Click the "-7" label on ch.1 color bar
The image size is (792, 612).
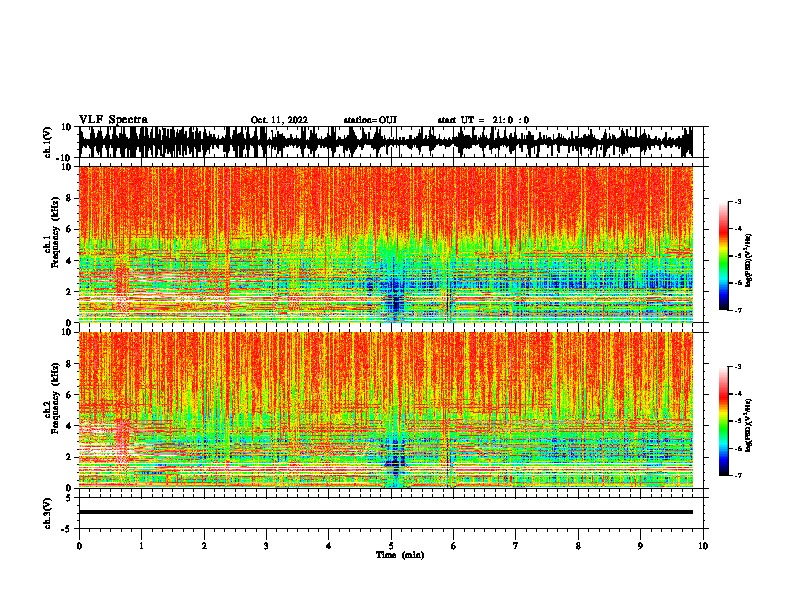(x=738, y=310)
